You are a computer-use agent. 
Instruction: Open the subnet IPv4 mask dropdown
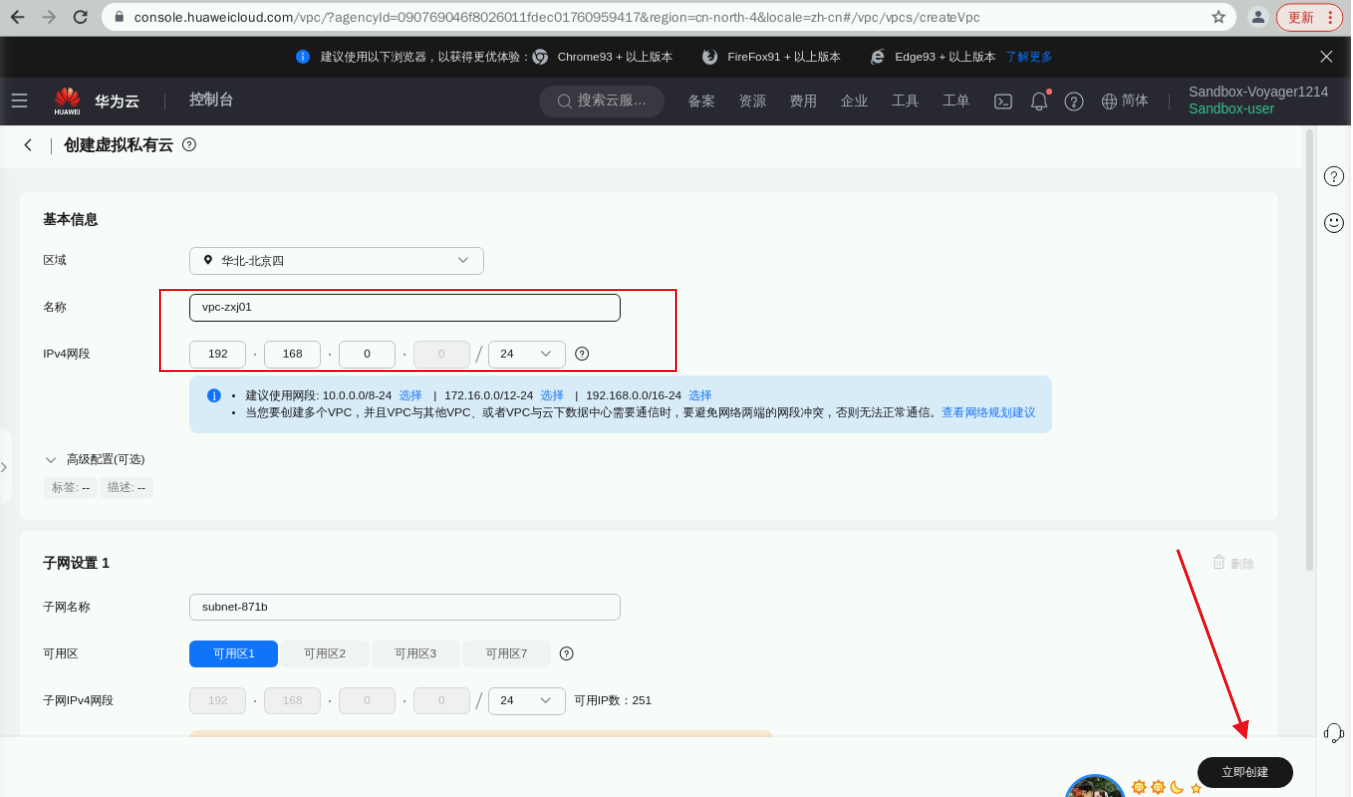click(527, 701)
